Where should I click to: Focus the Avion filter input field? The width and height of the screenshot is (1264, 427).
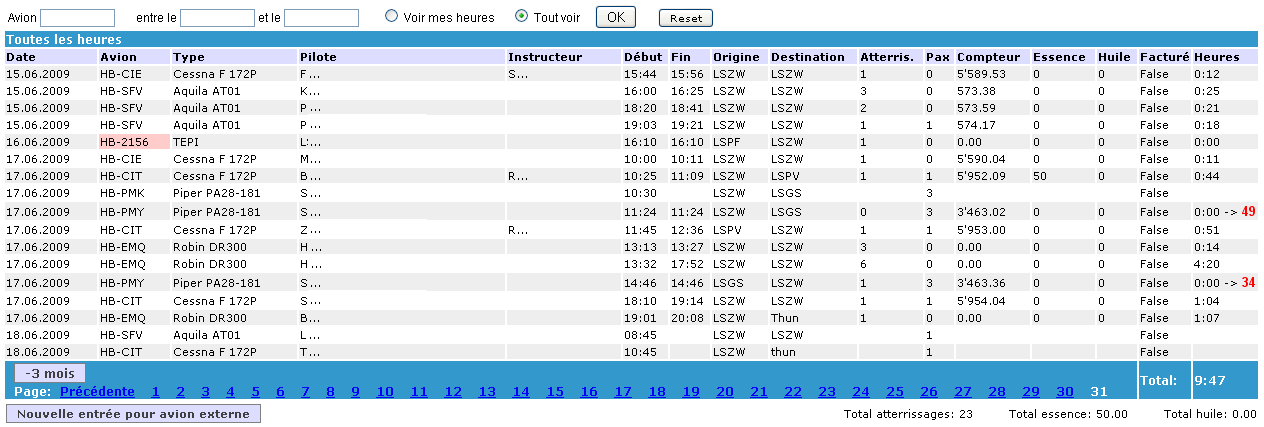[x=77, y=18]
